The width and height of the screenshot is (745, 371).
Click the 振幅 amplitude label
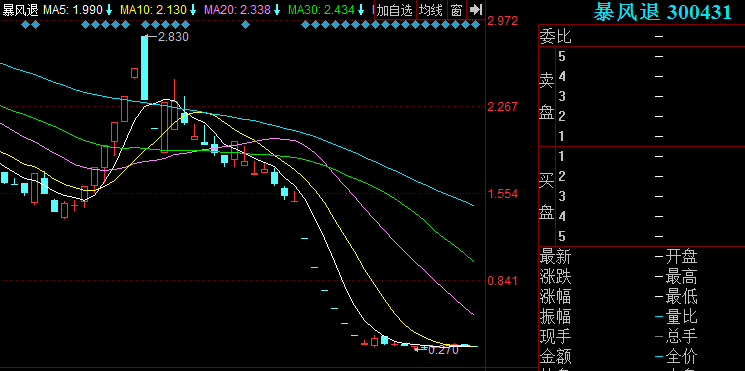(555, 316)
